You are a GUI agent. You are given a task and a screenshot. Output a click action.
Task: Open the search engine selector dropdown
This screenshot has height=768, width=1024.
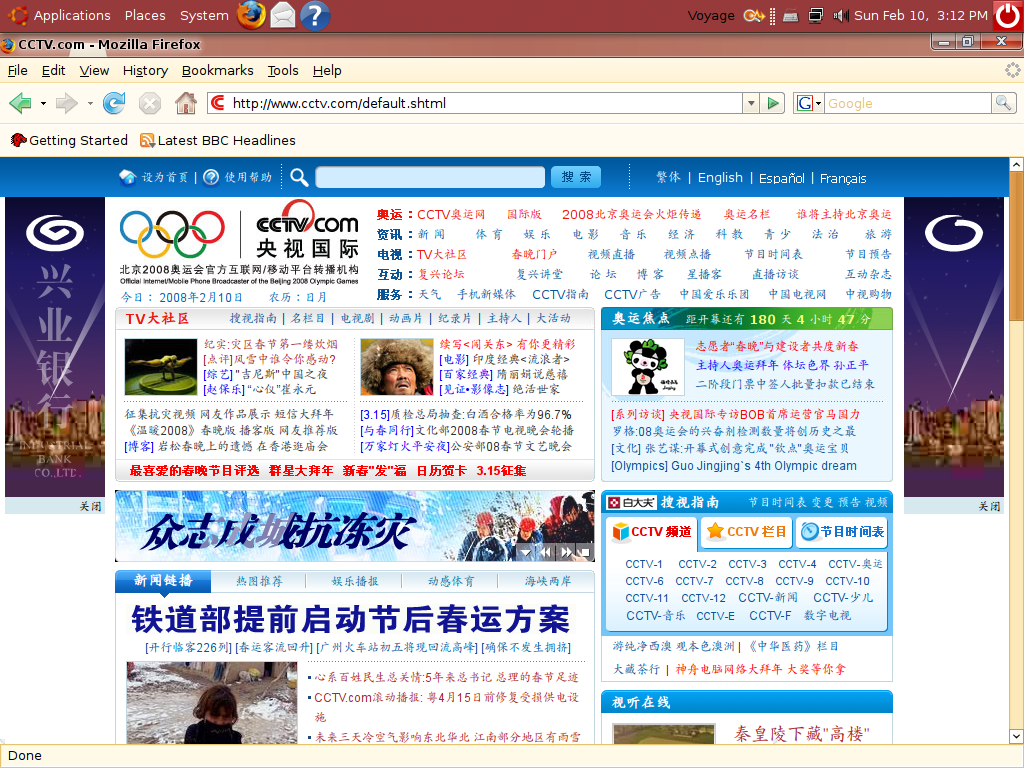[x=808, y=103]
